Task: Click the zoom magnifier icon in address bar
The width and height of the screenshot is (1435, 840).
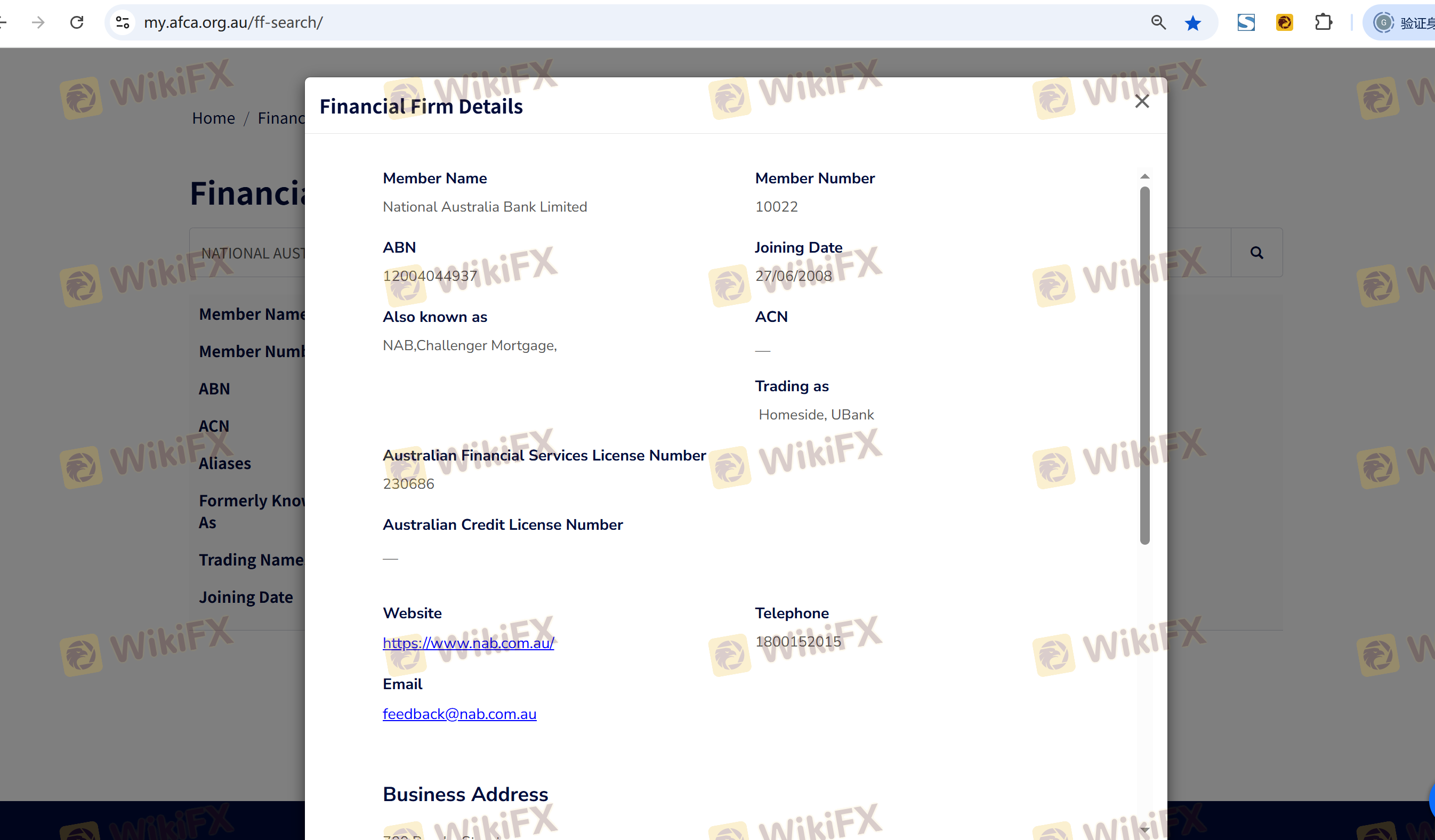Action: pos(1158,22)
